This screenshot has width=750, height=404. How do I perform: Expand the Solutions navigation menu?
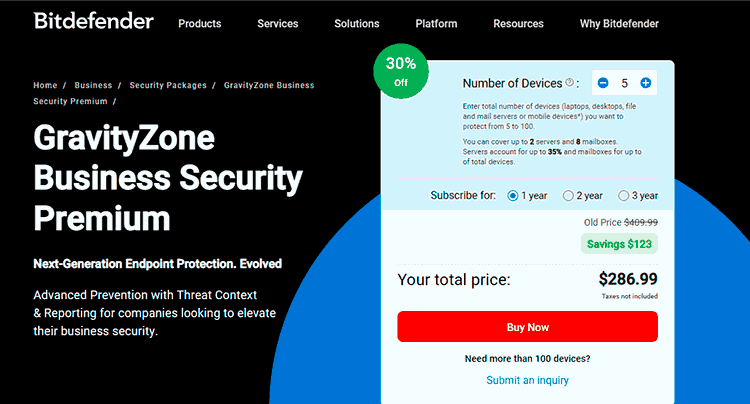pyautogui.click(x=357, y=23)
